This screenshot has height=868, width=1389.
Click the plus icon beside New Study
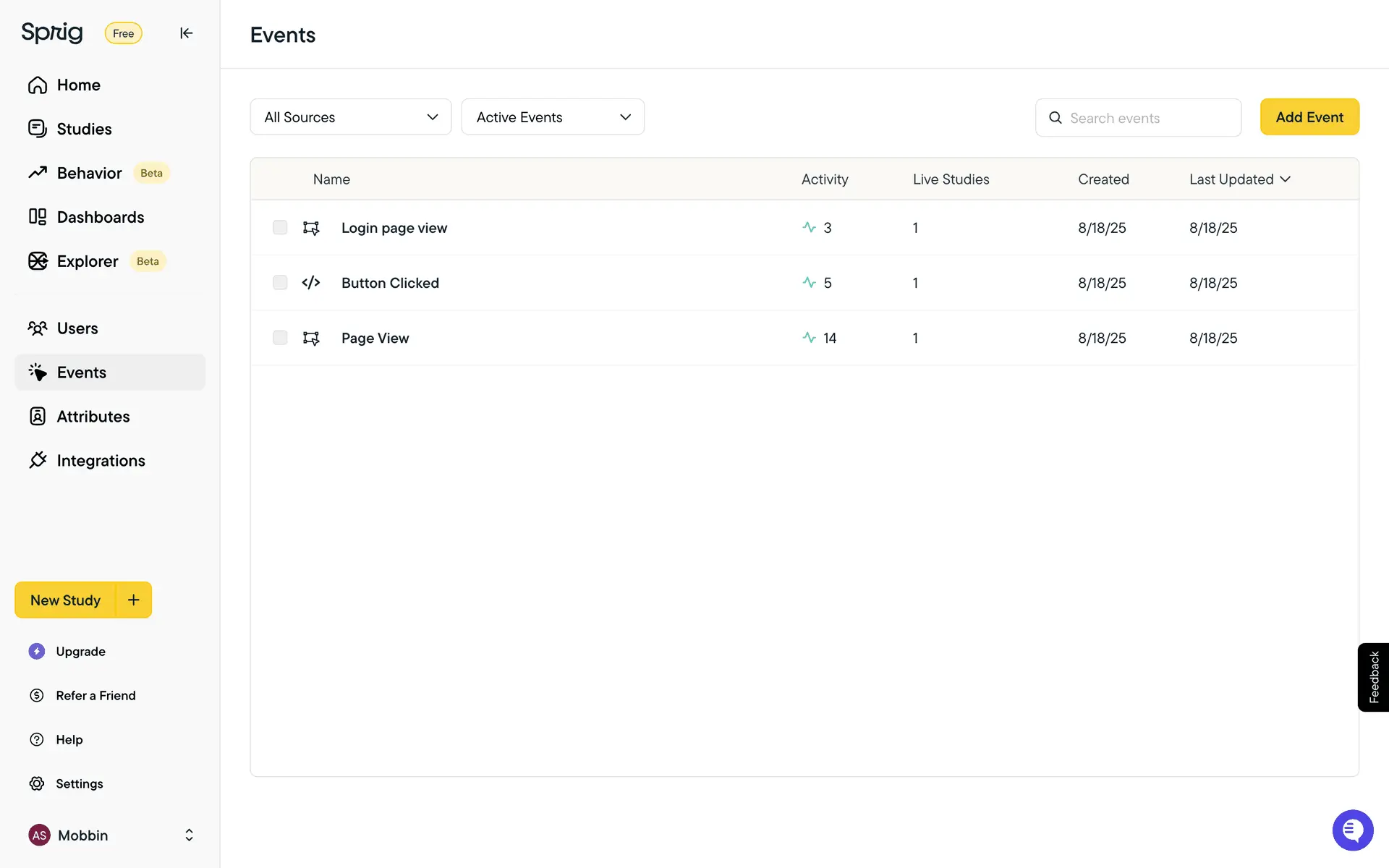(134, 600)
